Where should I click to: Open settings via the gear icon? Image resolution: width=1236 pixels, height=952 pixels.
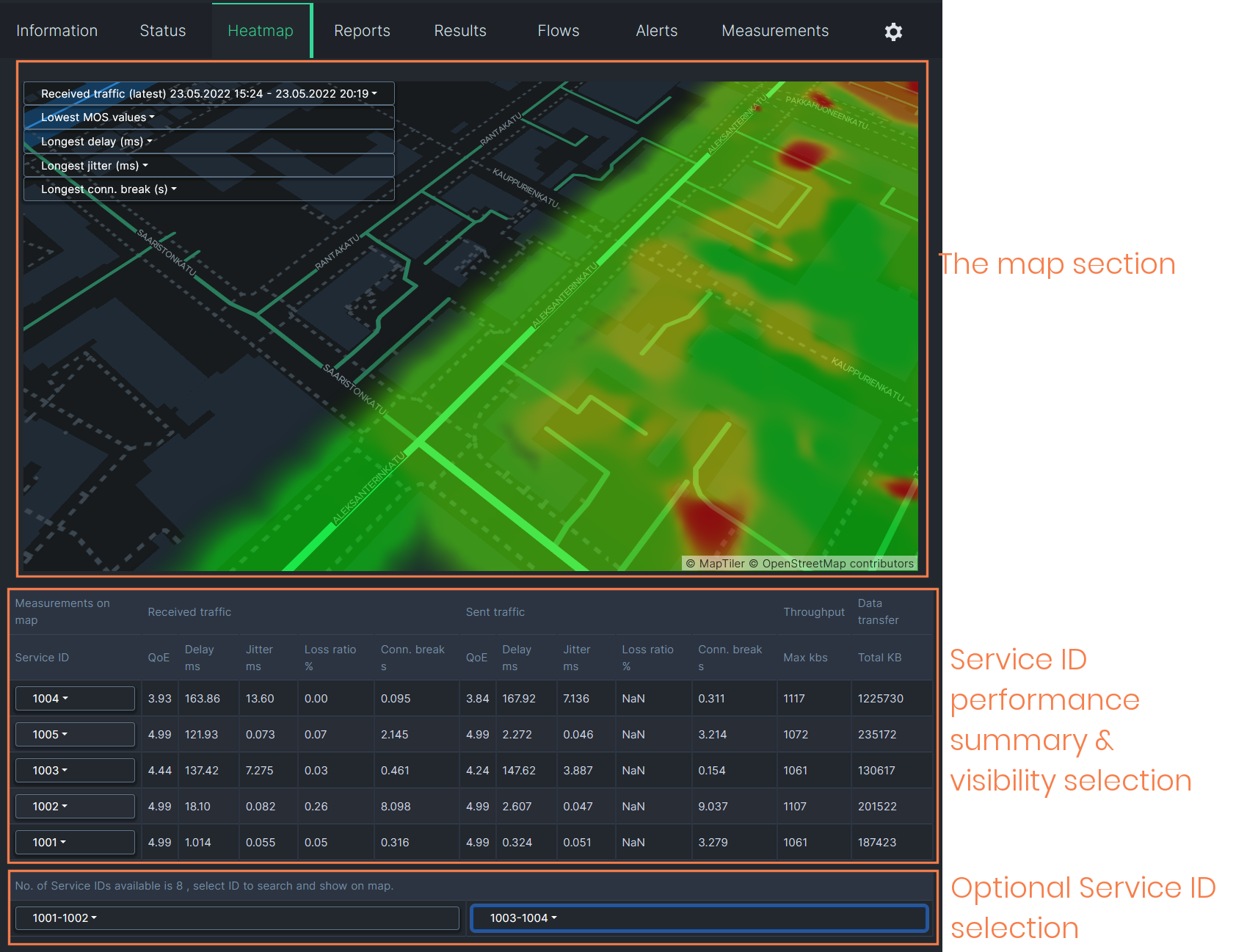[893, 32]
